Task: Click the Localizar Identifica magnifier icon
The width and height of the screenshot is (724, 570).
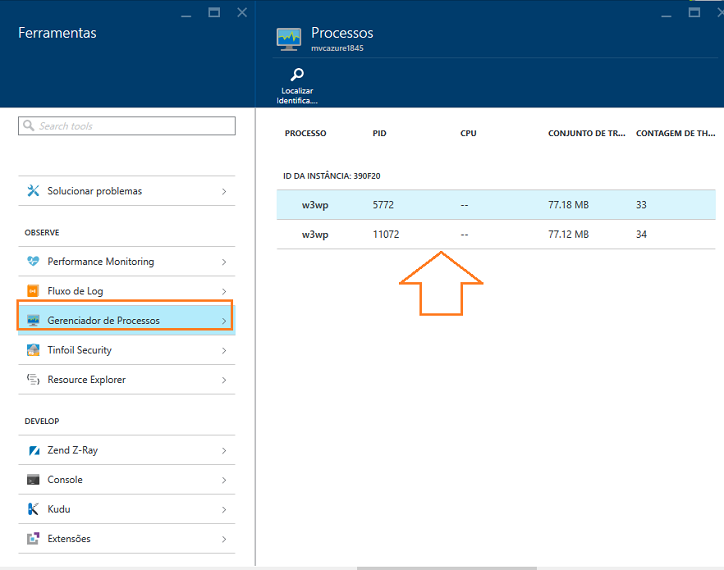Action: 297,74
